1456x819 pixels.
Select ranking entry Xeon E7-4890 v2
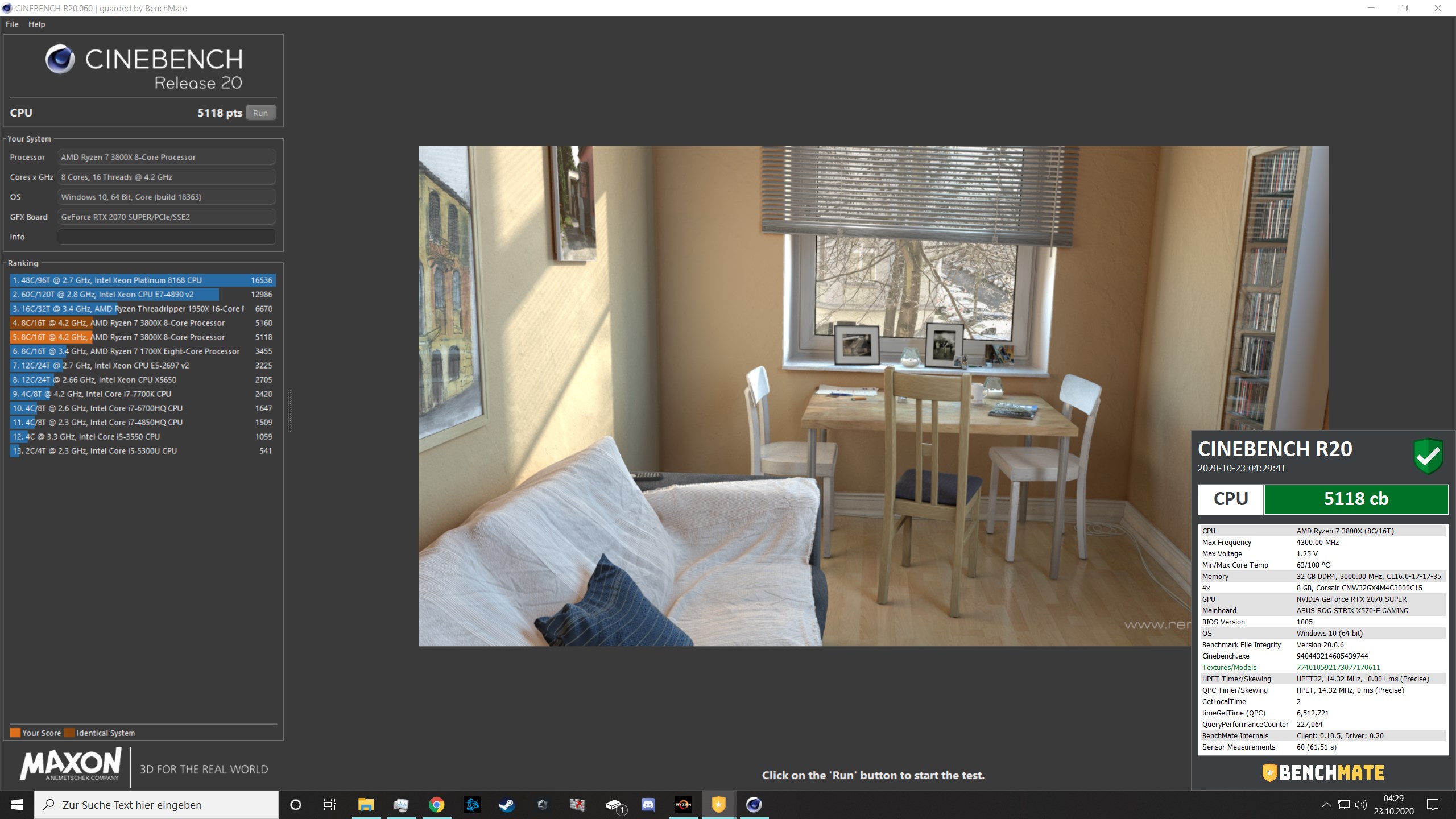click(x=143, y=295)
